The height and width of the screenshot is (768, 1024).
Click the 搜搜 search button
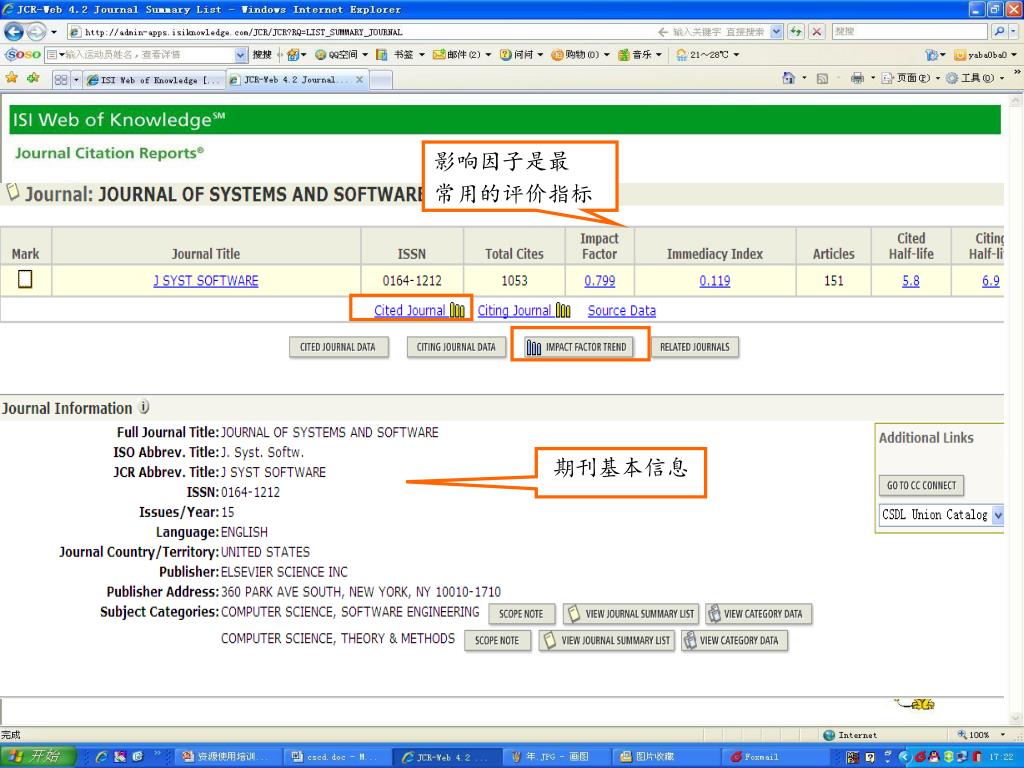click(262, 55)
